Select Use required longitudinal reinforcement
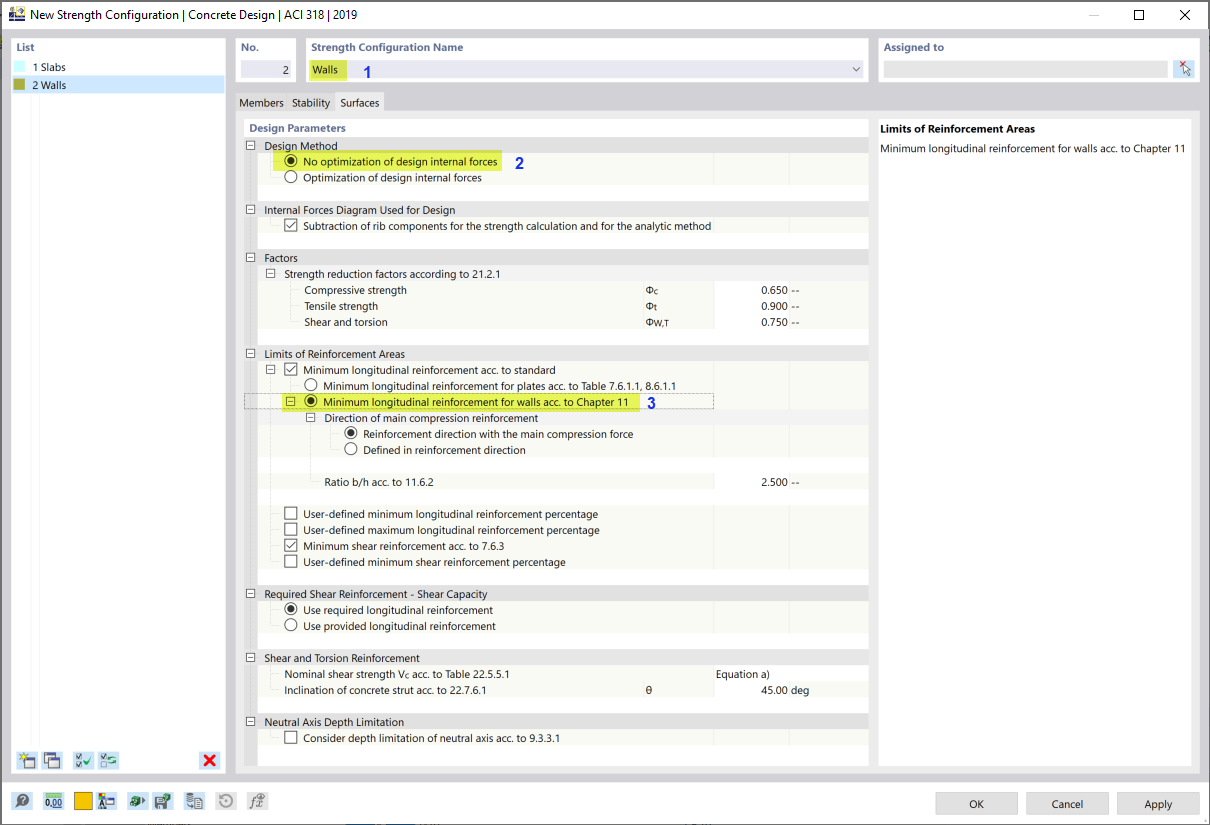This screenshot has width=1210, height=825. point(291,609)
